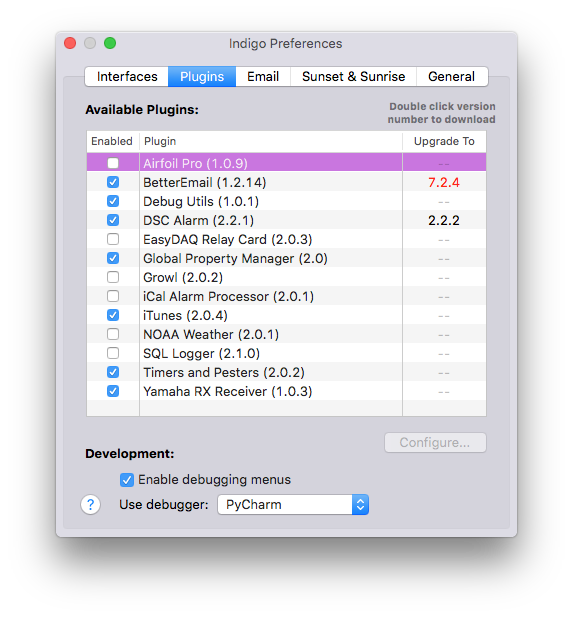Select Yamaha RX Receiver (1.0.3) name
The width and height of the screenshot is (573, 617).
click(227, 392)
